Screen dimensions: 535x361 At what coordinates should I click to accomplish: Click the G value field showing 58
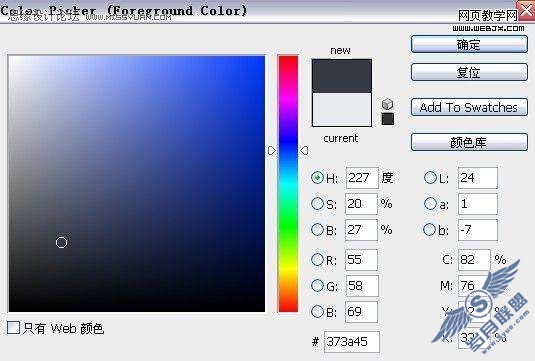pyautogui.click(x=362, y=286)
